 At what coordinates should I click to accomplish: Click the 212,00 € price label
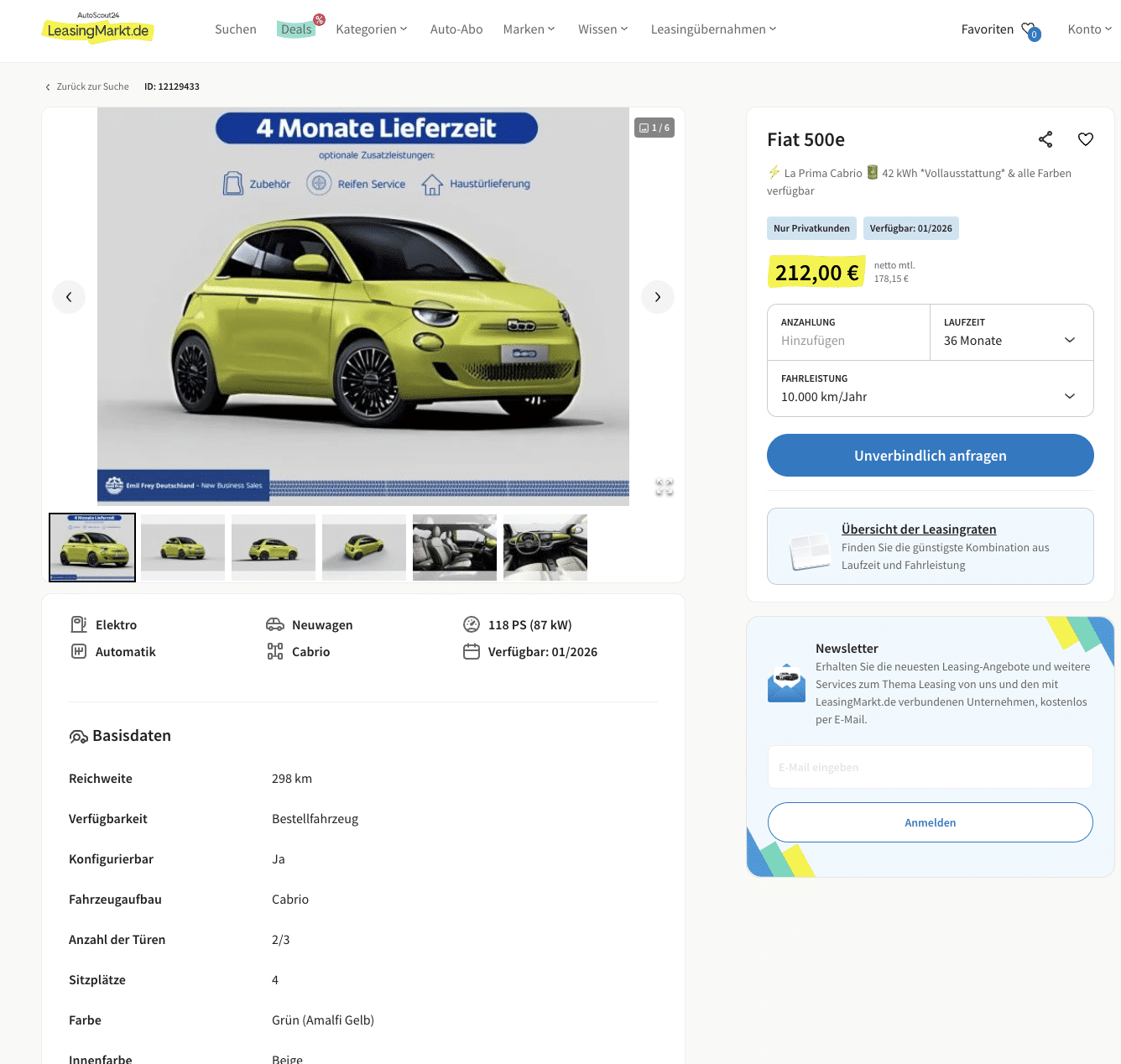coord(816,272)
